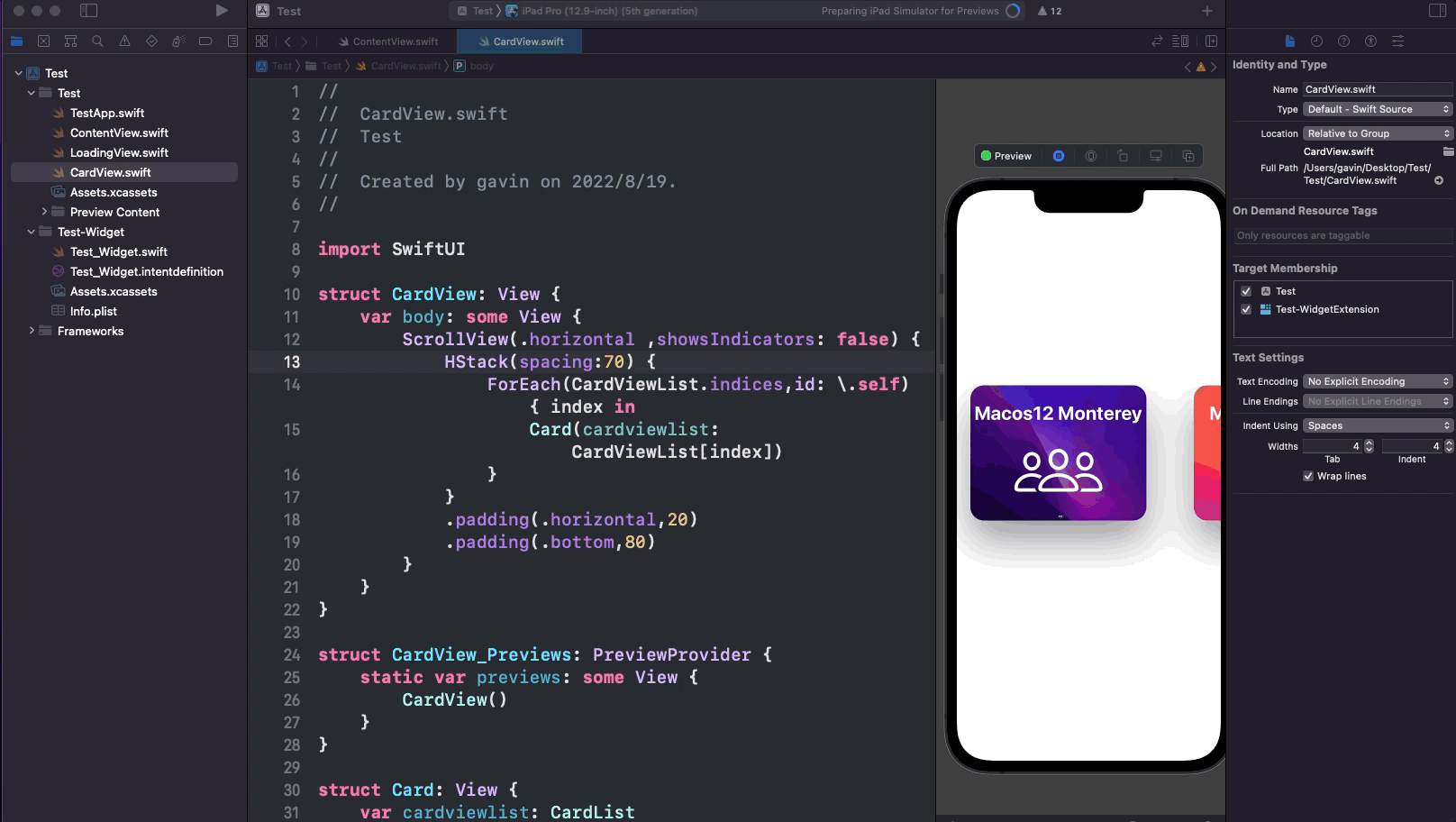Show the Accessibility inspector
This screenshot has width=1456, height=822.
1370,41
